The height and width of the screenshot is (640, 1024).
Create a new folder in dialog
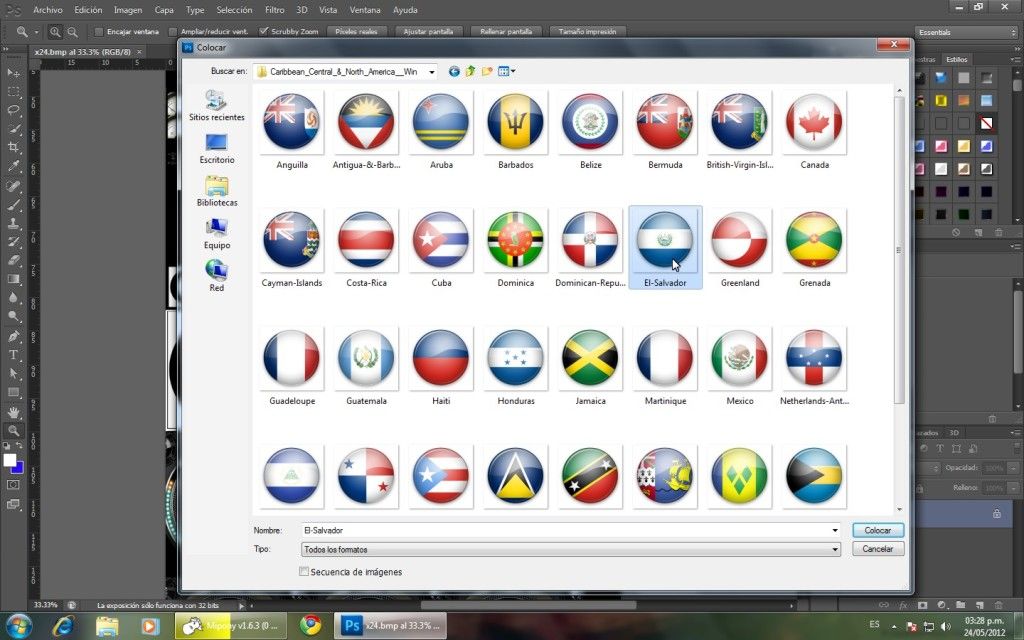tap(487, 71)
